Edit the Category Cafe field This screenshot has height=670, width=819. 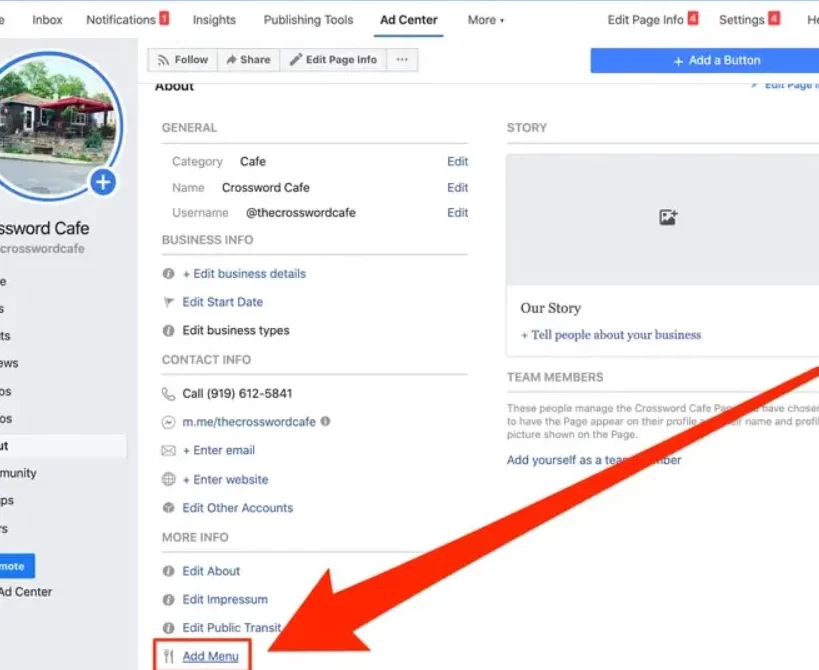(x=457, y=161)
